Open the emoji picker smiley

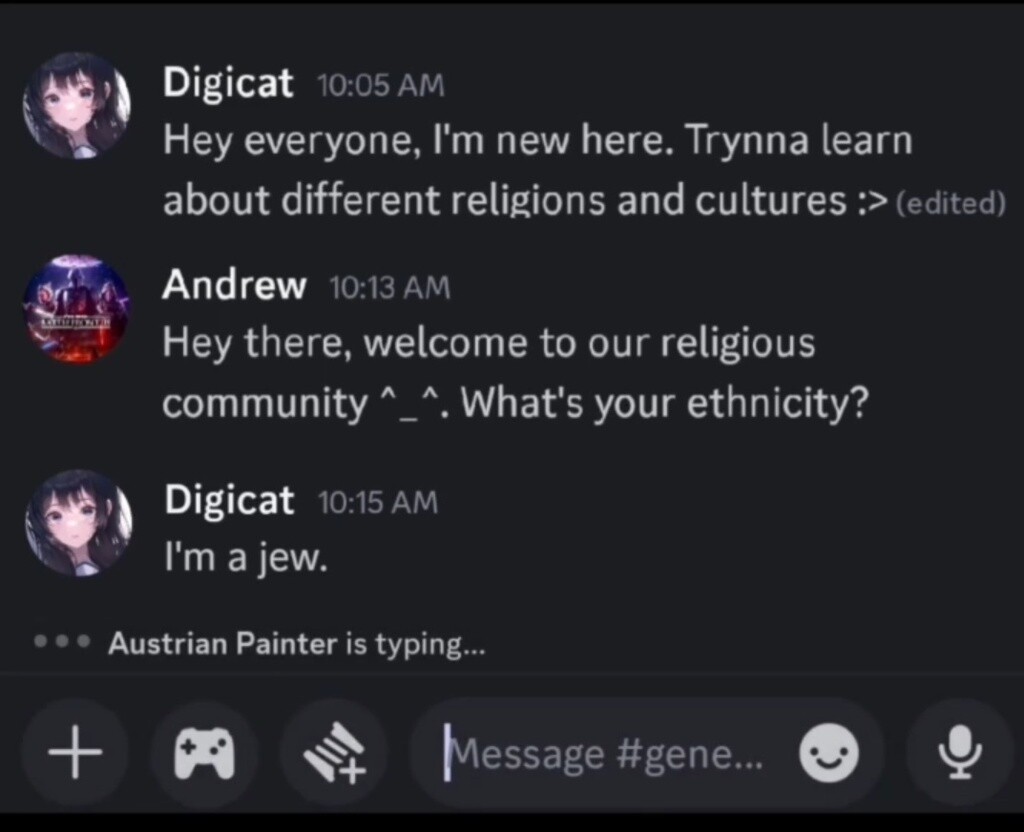point(829,752)
